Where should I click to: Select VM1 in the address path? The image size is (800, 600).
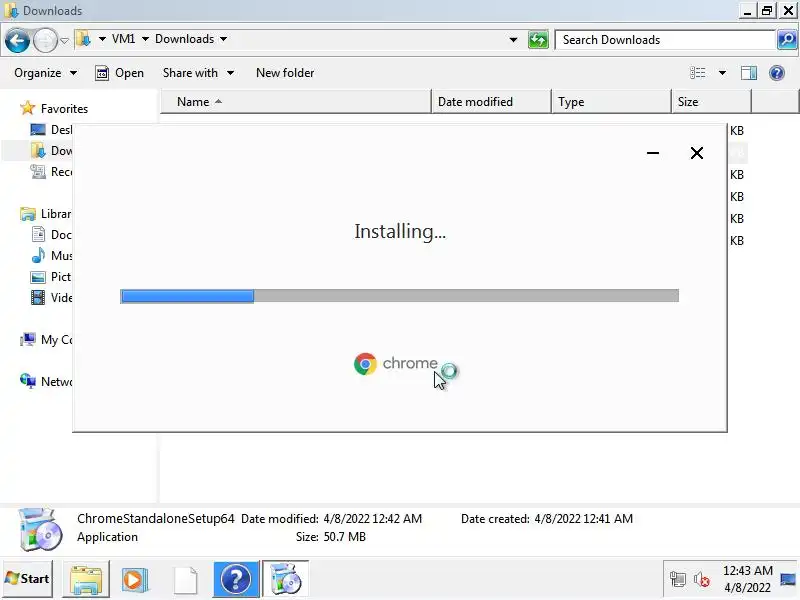(x=123, y=39)
